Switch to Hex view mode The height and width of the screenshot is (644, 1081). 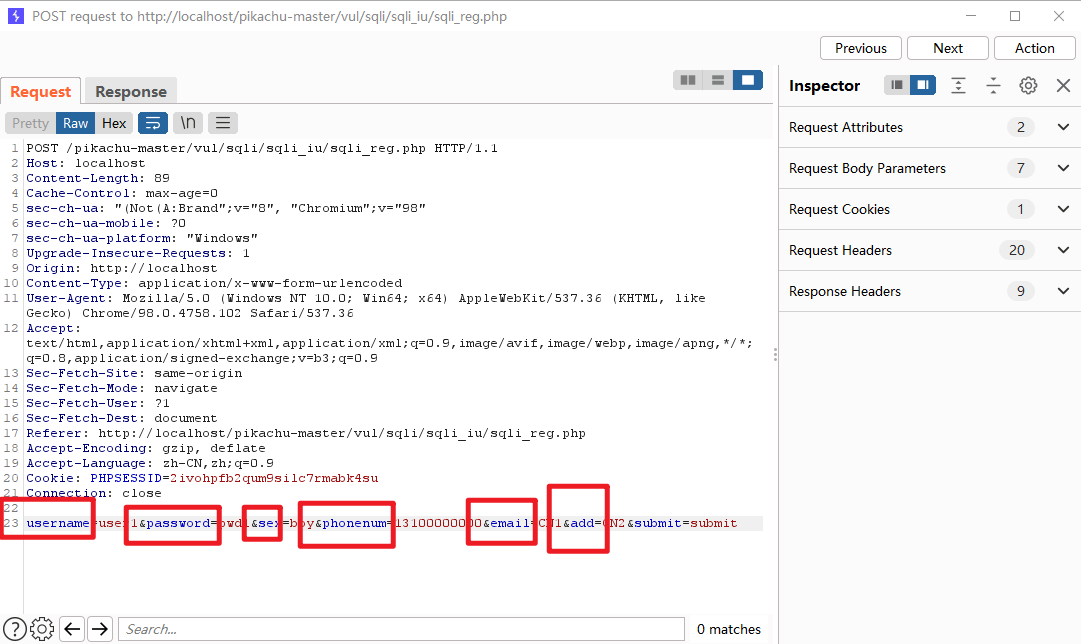(x=114, y=123)
